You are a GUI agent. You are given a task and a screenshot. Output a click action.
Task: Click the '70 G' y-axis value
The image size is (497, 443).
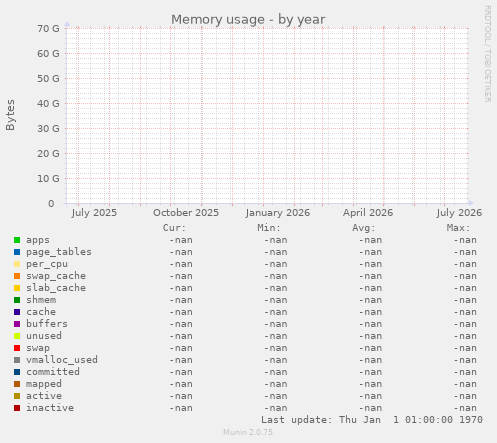tap(48, 29)
